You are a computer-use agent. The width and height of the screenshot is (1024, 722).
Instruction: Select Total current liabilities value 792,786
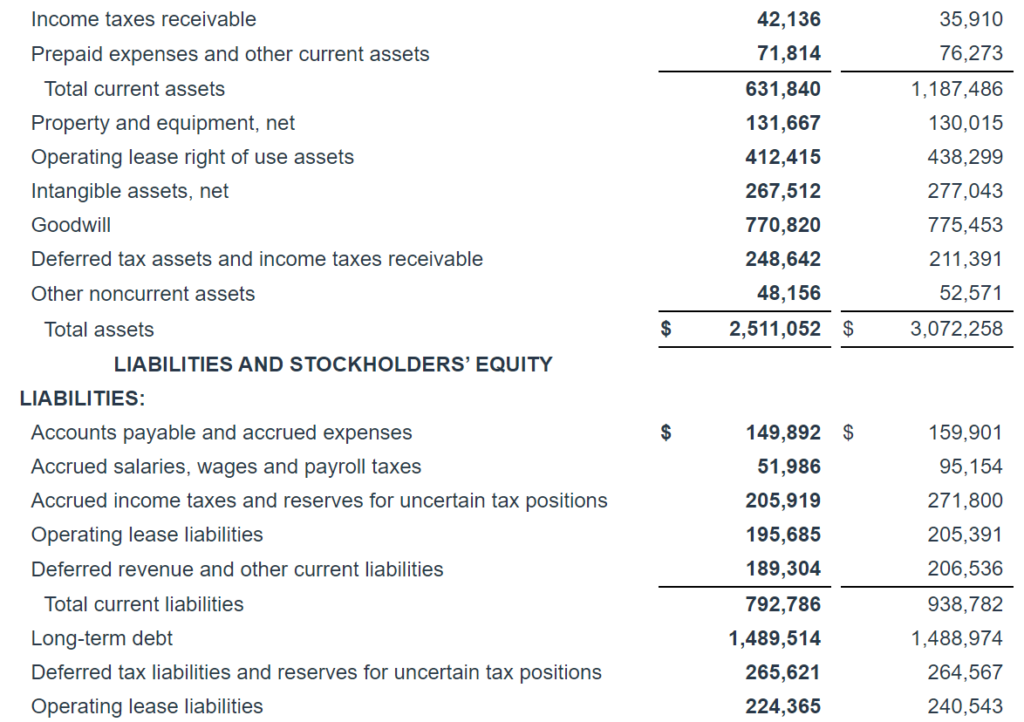783,604
